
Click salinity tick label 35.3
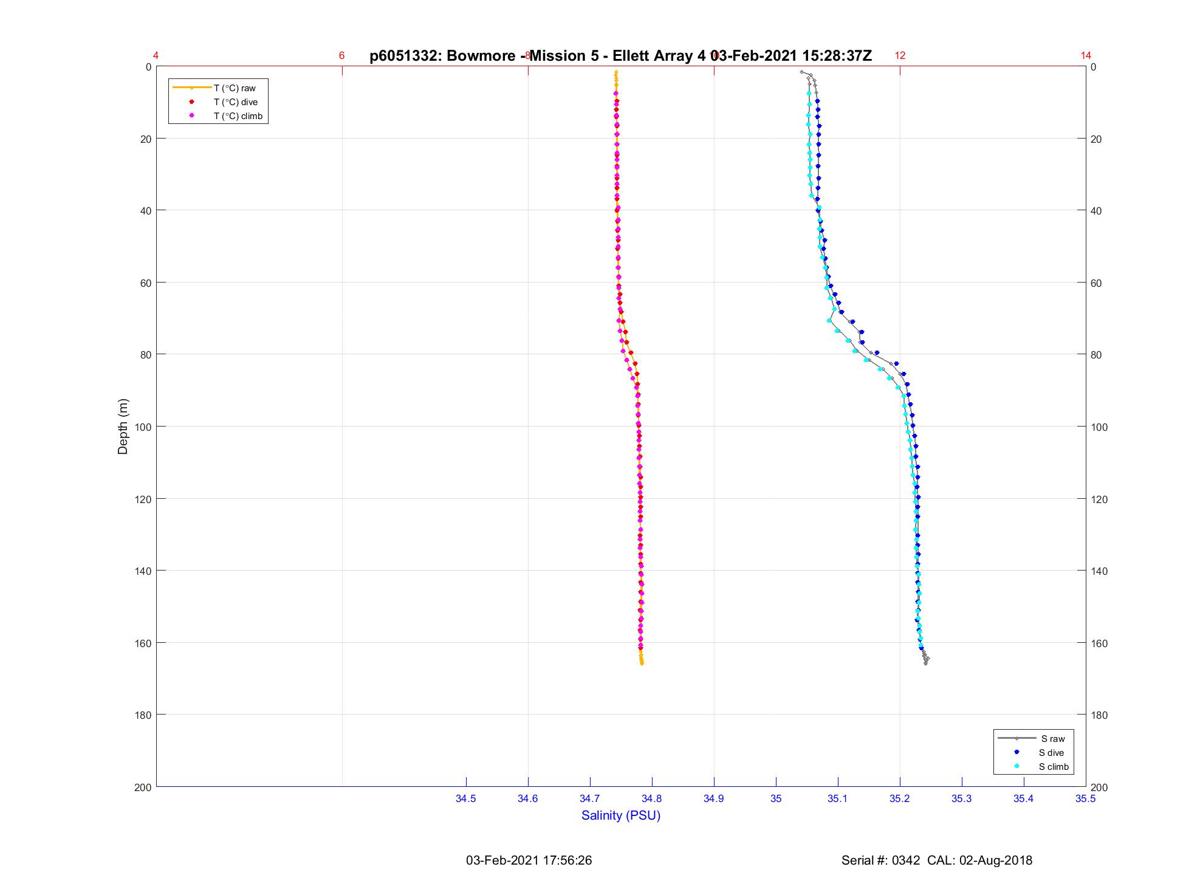pos(962,799)
